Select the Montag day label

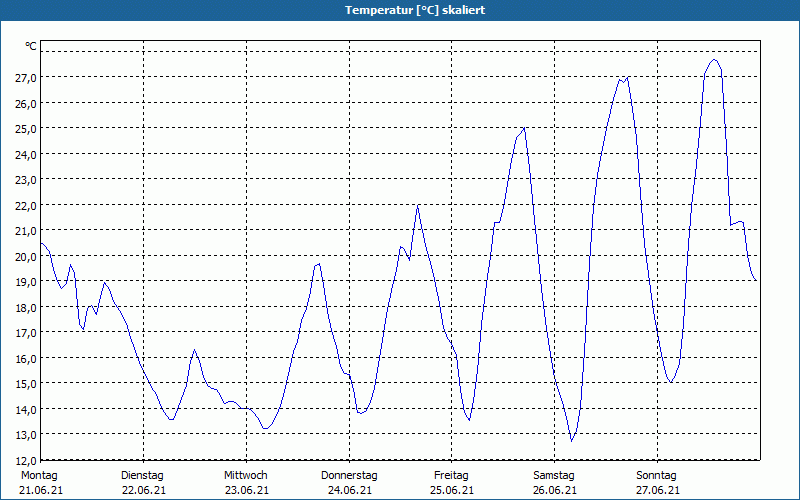[x=39, y=475]
